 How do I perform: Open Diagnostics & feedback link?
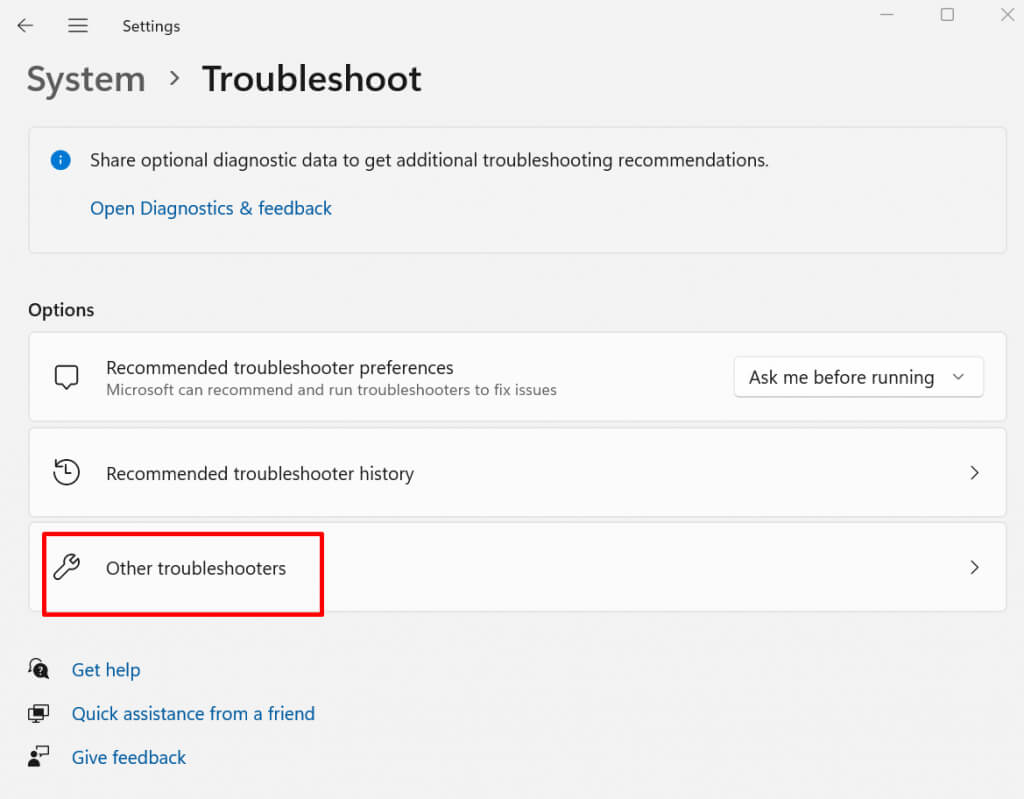pyautogui.click(x=211, y=208)
